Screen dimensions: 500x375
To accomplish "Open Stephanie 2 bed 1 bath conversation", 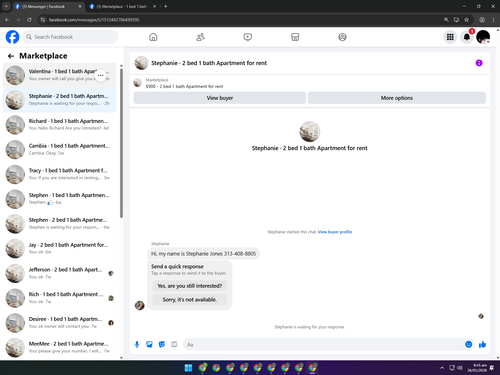I will [x=60, y=100].
